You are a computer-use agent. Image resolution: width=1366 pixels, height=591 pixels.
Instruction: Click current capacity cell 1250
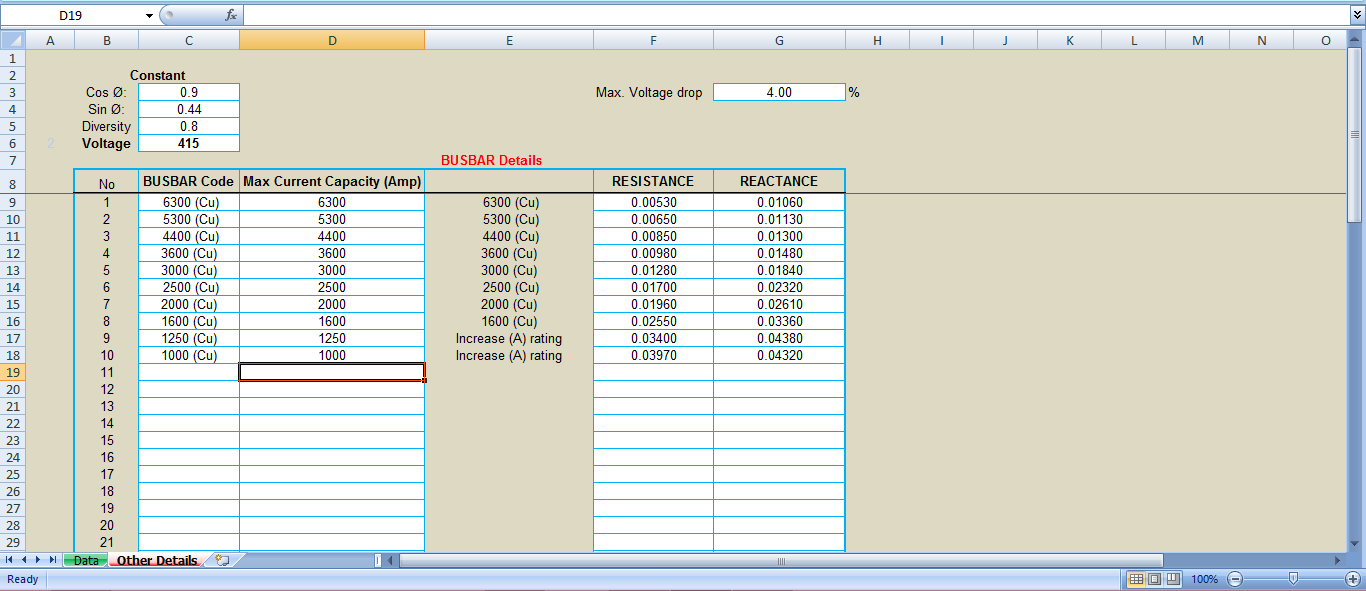point(332,338)
